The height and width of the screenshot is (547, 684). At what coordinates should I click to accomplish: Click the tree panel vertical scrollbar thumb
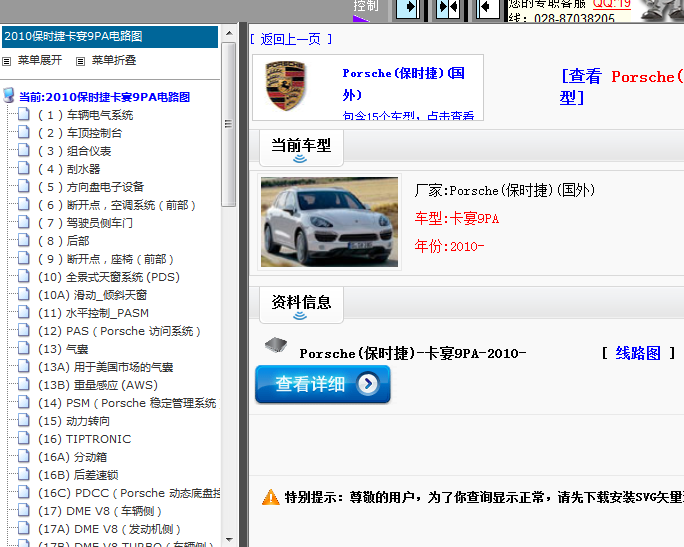(x=228, y=124)
